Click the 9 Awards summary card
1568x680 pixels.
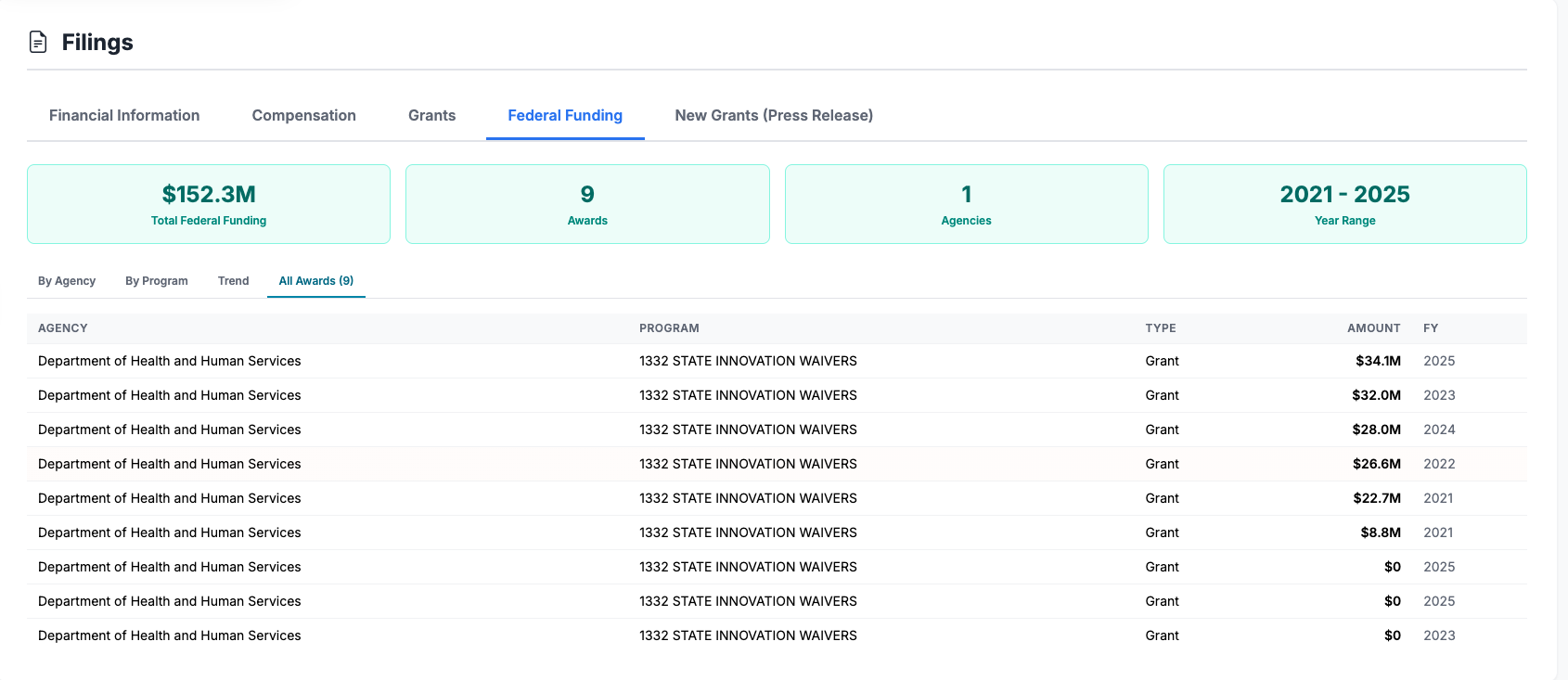click(587, 204)
